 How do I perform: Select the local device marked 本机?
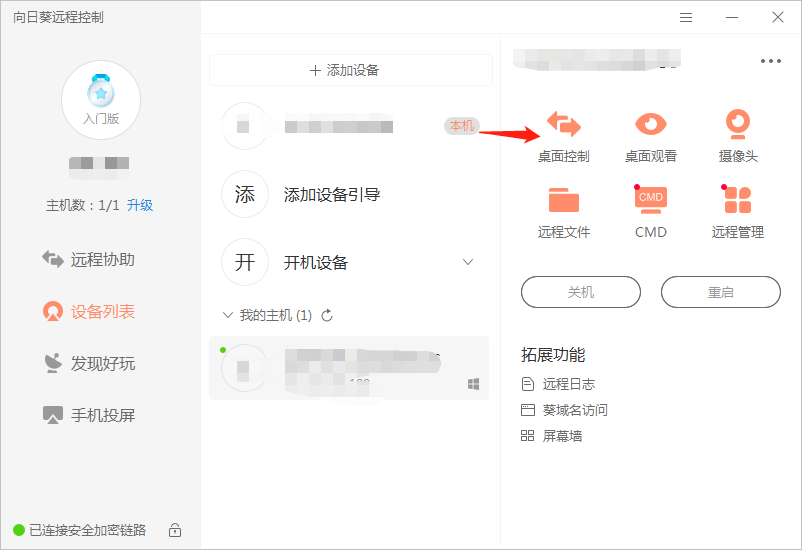(349, 126)
